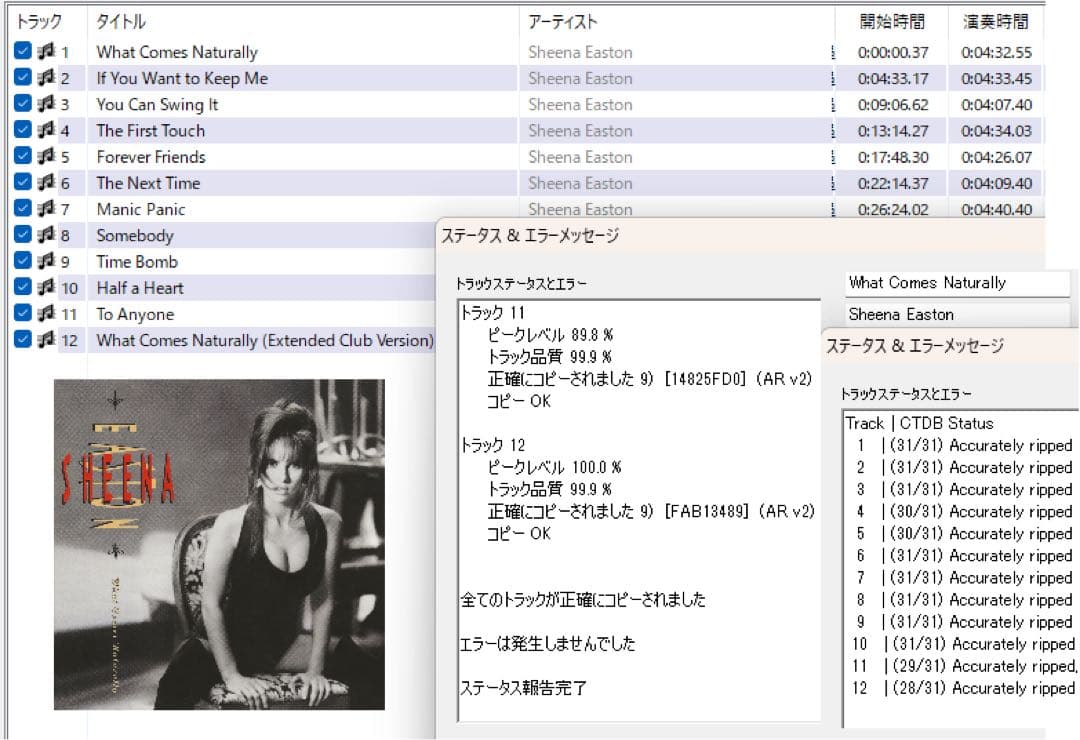The image size is (1080, 740).
Task: Uncheck track 2 If You Want to Keep Me
Action: pyautogui.click(x=23, y=77)
